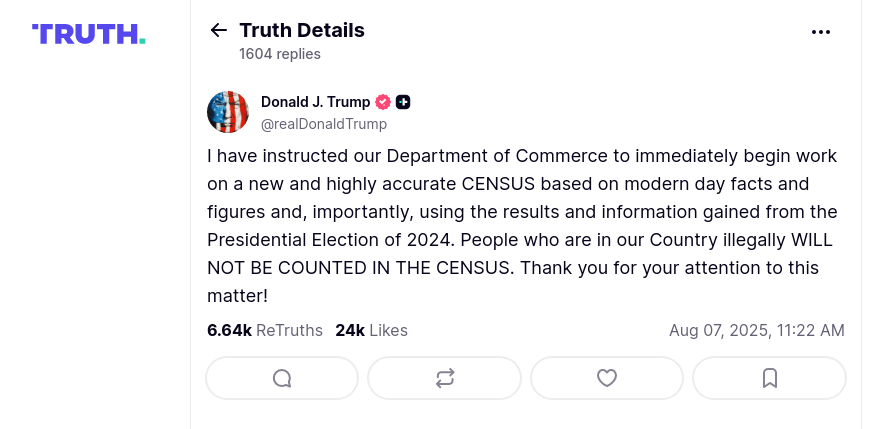The width and height of the screenshot is (880, 429).
Task: Open the three-dot more options menu
Action: 821,31
